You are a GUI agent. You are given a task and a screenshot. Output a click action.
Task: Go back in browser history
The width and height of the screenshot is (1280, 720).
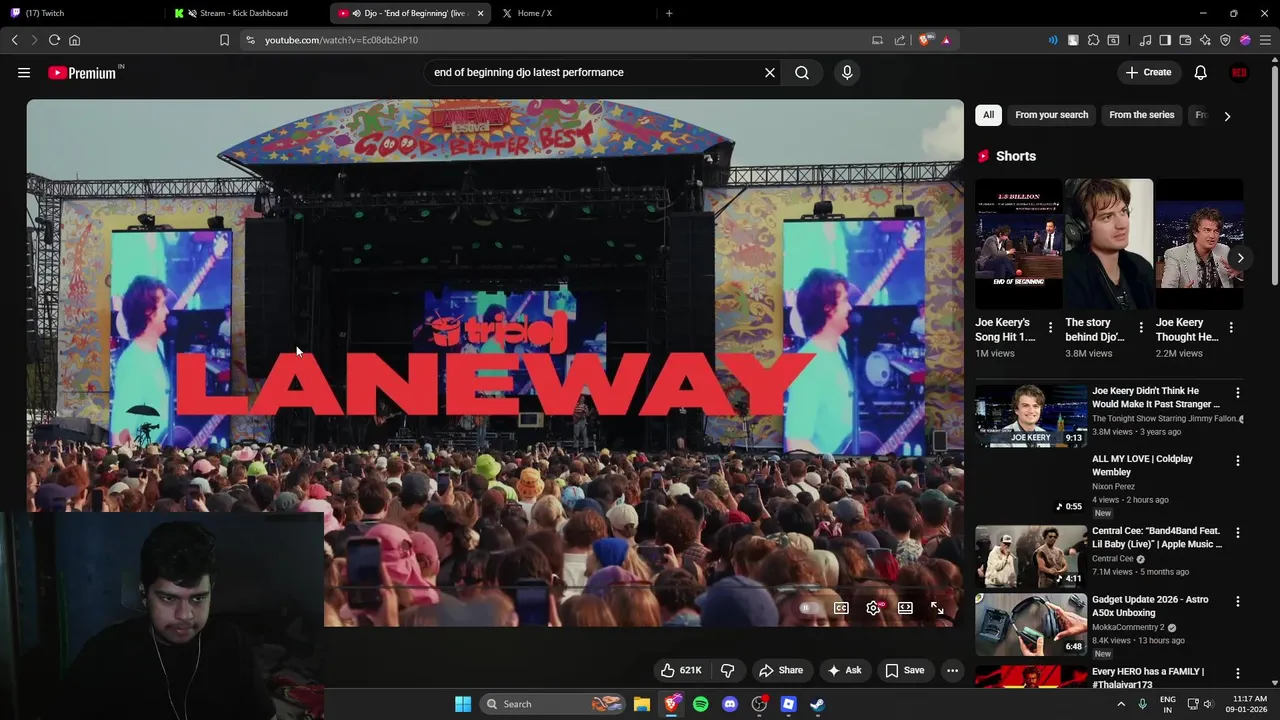pyautogui.click(x=14, y=40)
